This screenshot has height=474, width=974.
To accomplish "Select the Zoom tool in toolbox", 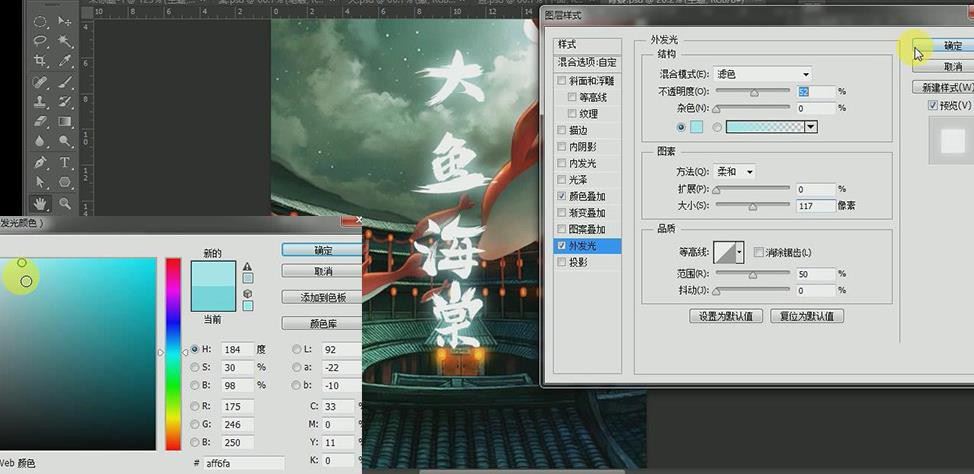I will [x=65, y=203].
